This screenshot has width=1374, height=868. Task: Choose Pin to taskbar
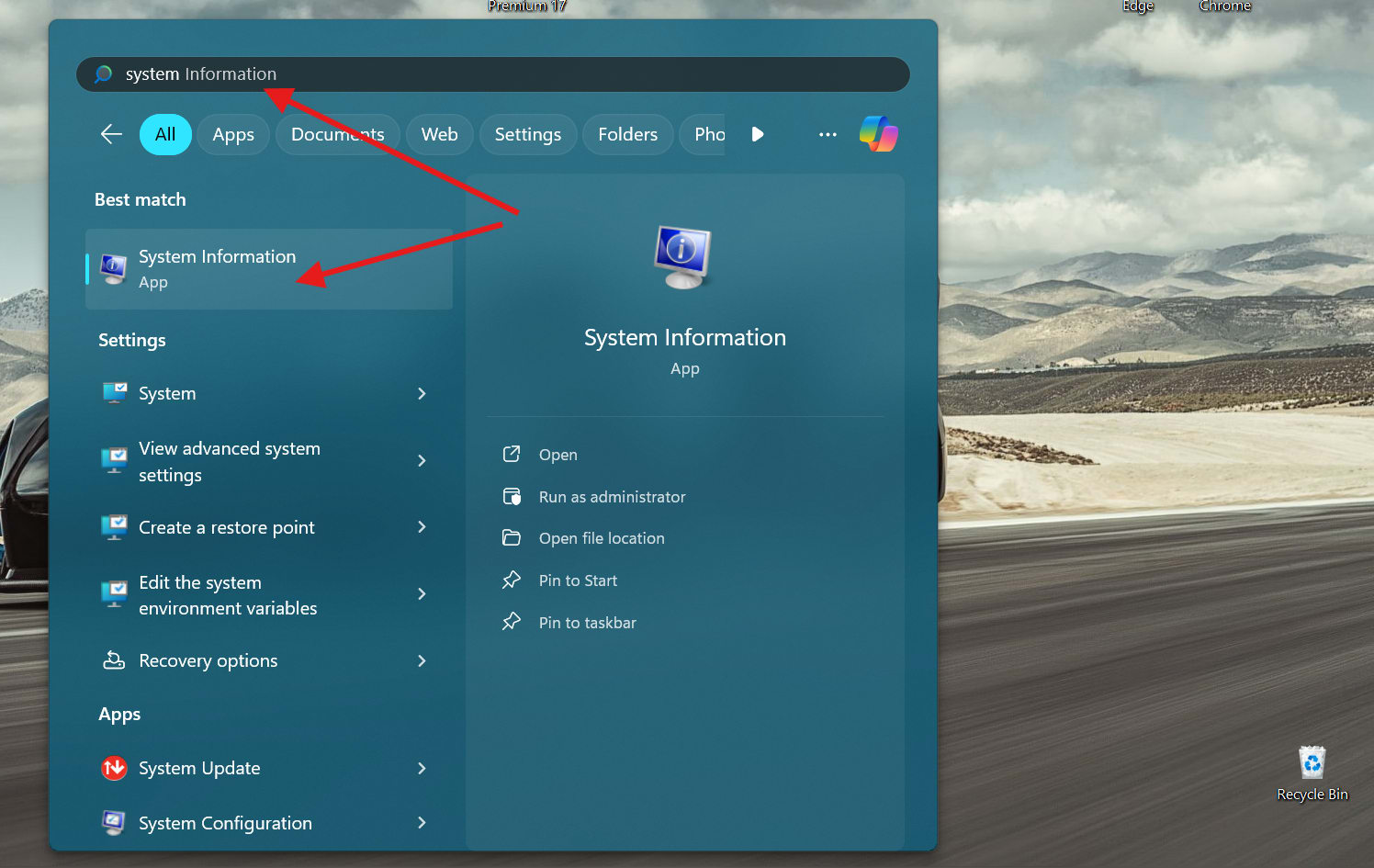[588, 623]
